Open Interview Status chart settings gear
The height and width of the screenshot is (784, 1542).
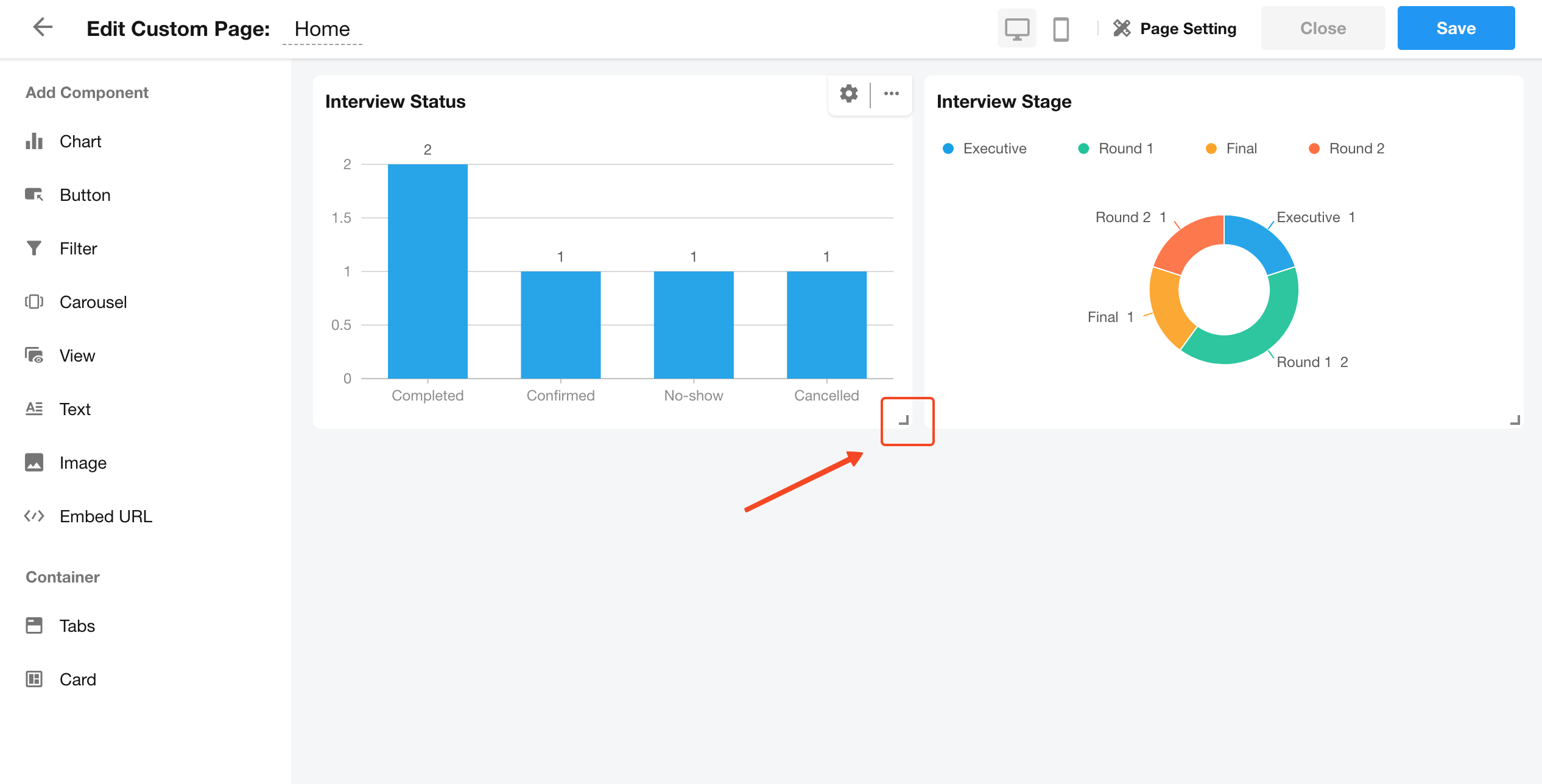point(849,94)
